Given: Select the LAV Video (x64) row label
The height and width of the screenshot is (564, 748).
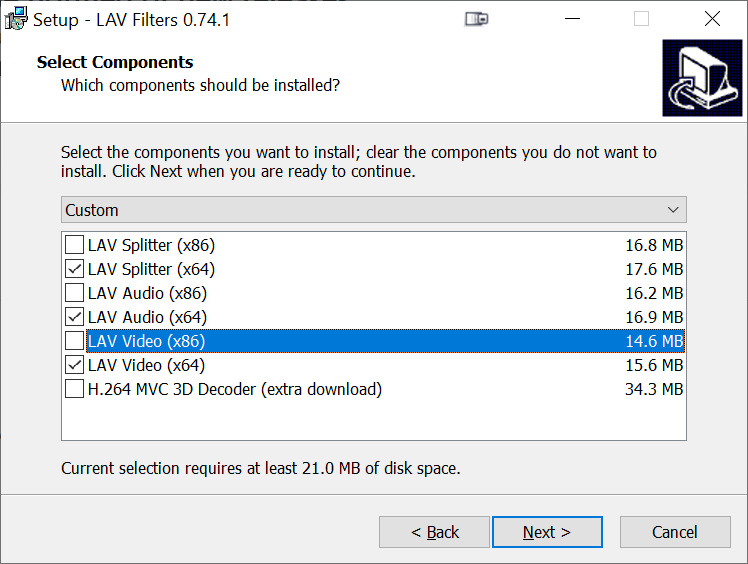Looking at the screenshot, I should [x=146, y=365].
